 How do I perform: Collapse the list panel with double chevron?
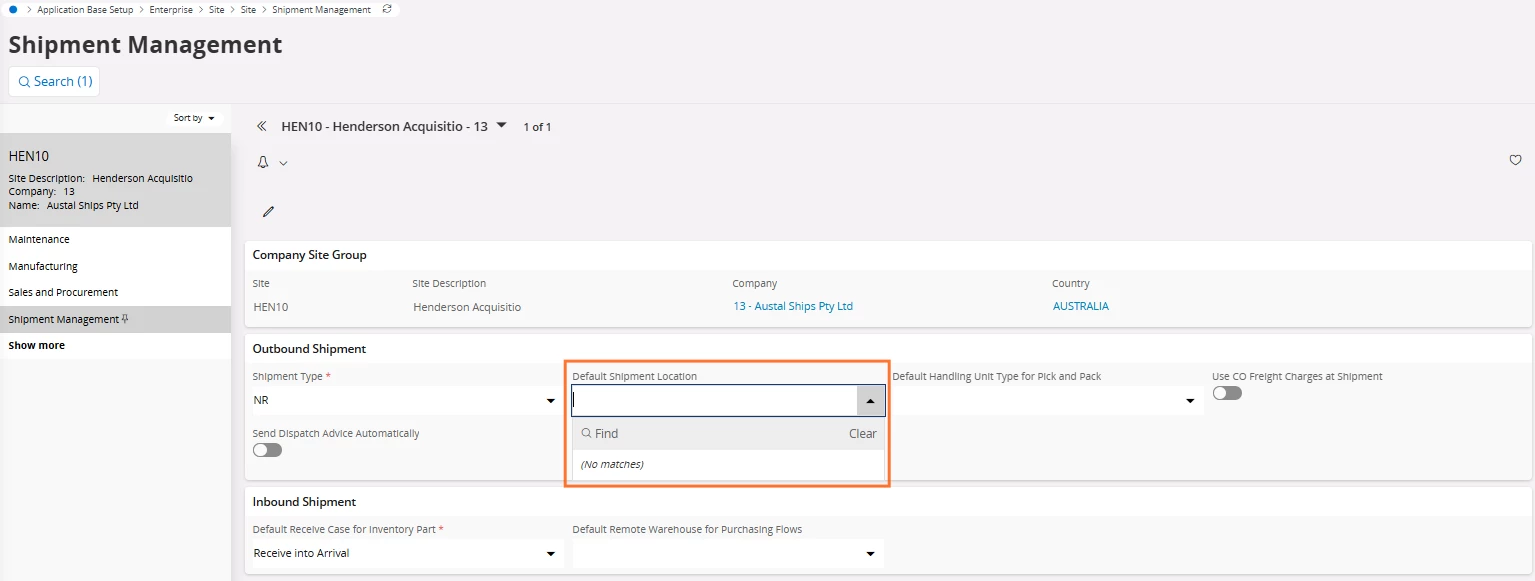tap(262, 127)
